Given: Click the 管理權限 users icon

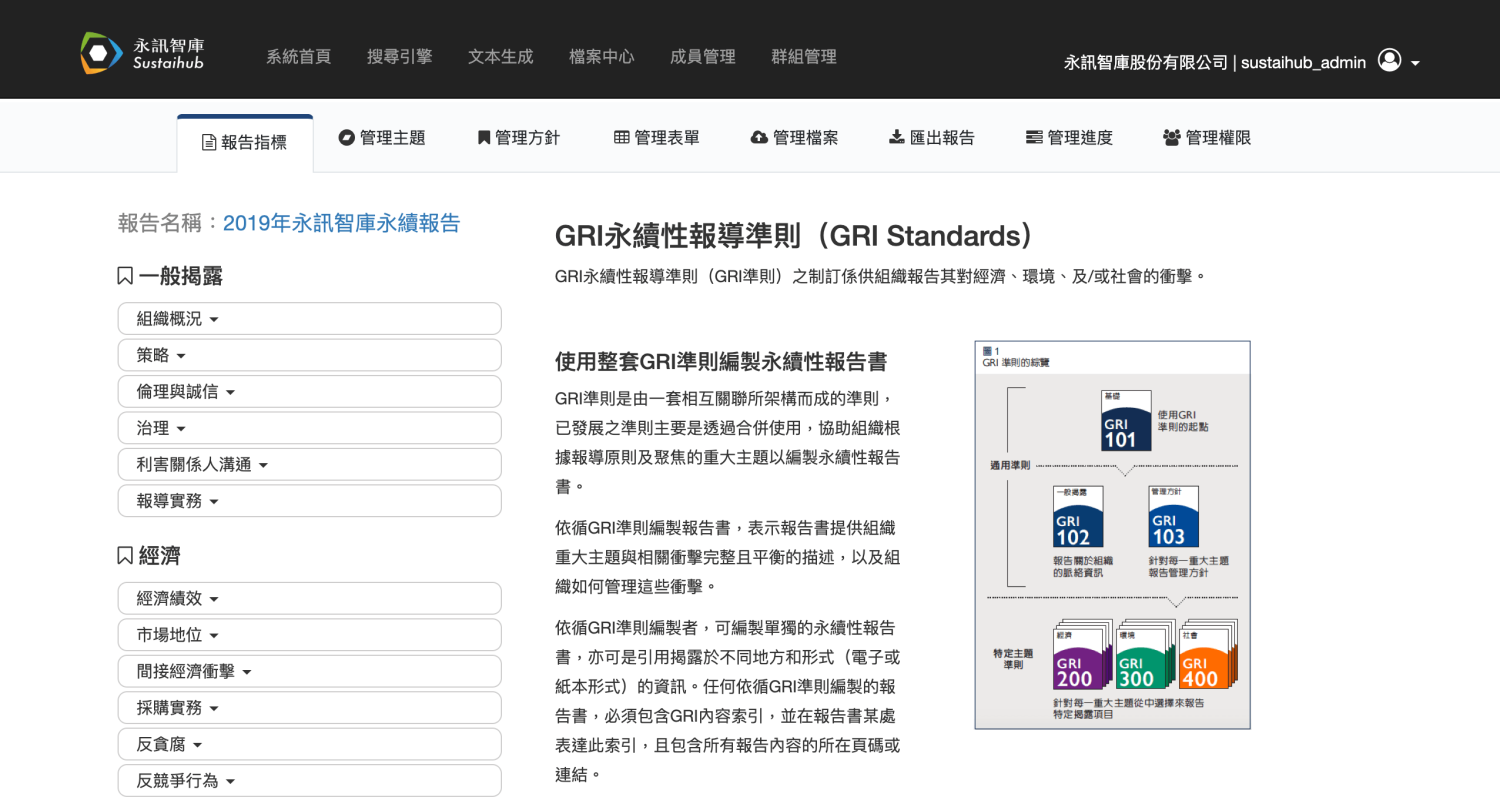Looking at the screenshot, I should pos(1172,138).
